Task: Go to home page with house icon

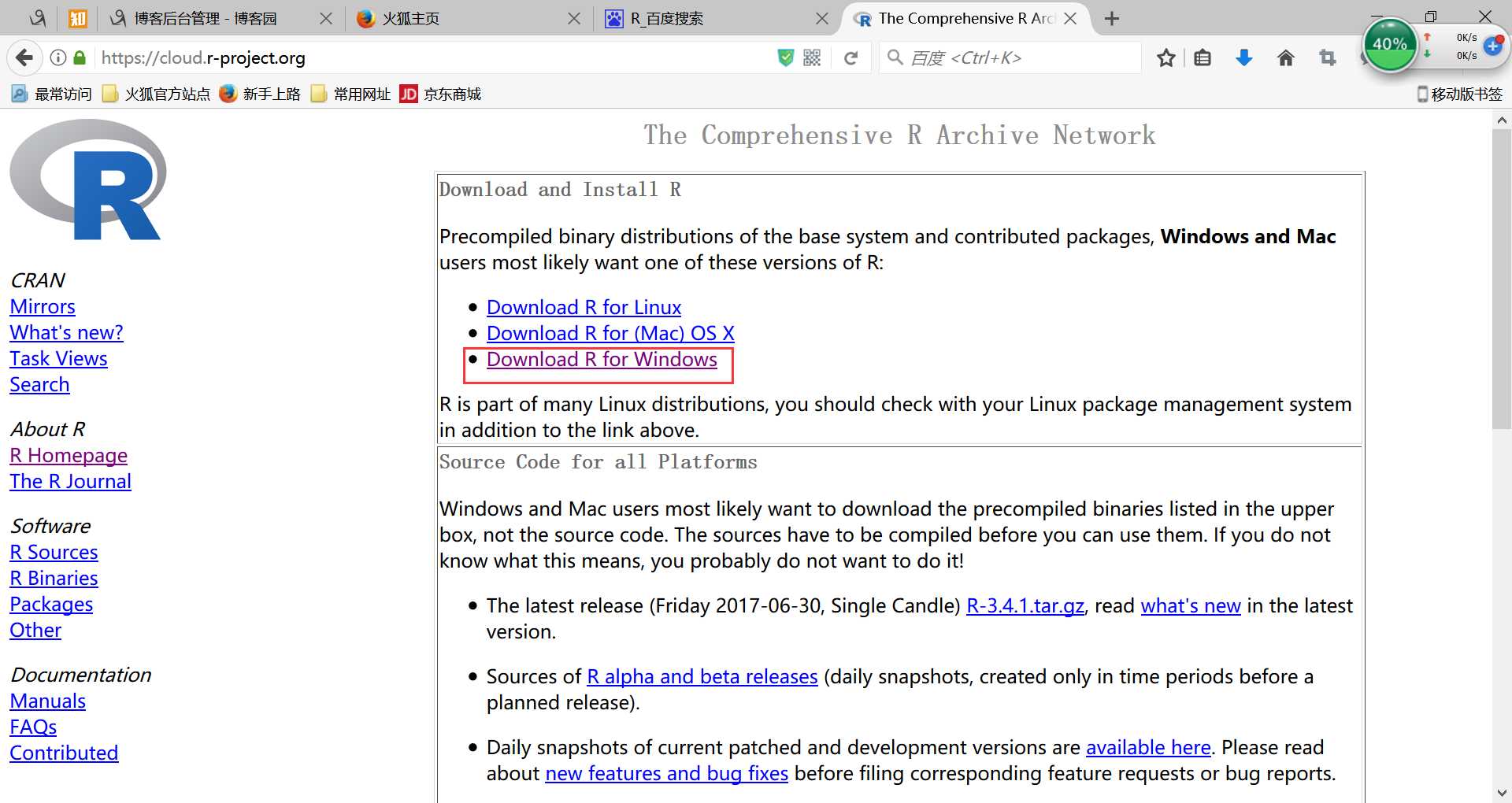Action: (x=1286, y=57)
